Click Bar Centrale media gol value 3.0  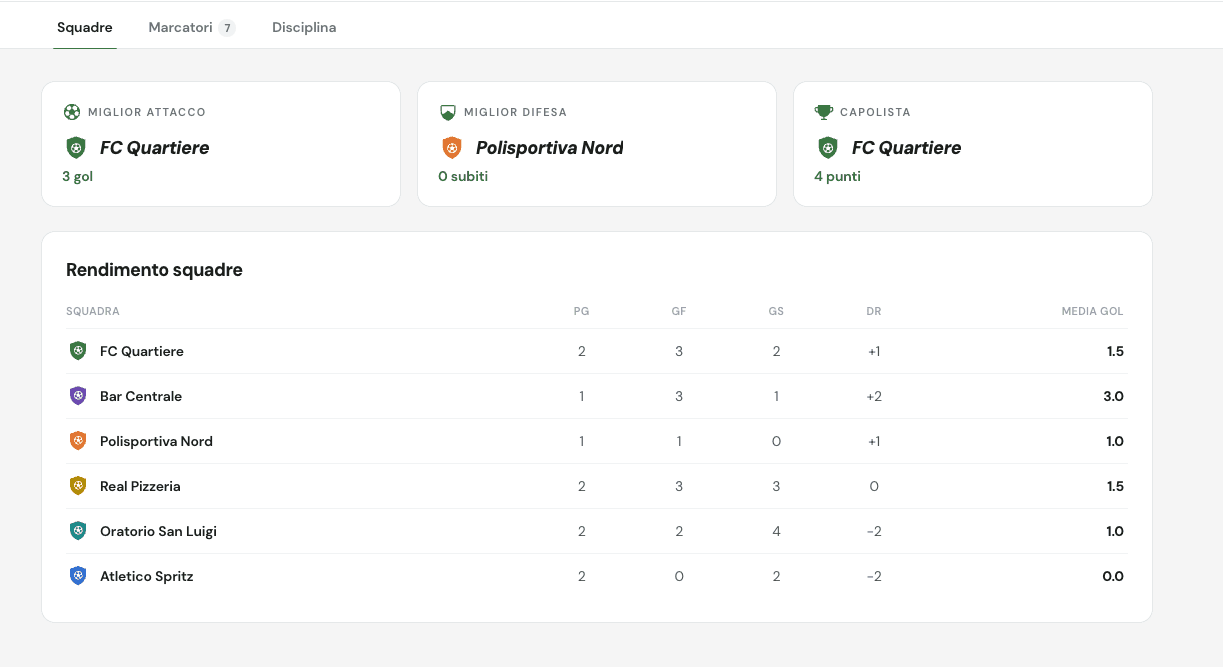point(1113,396)
